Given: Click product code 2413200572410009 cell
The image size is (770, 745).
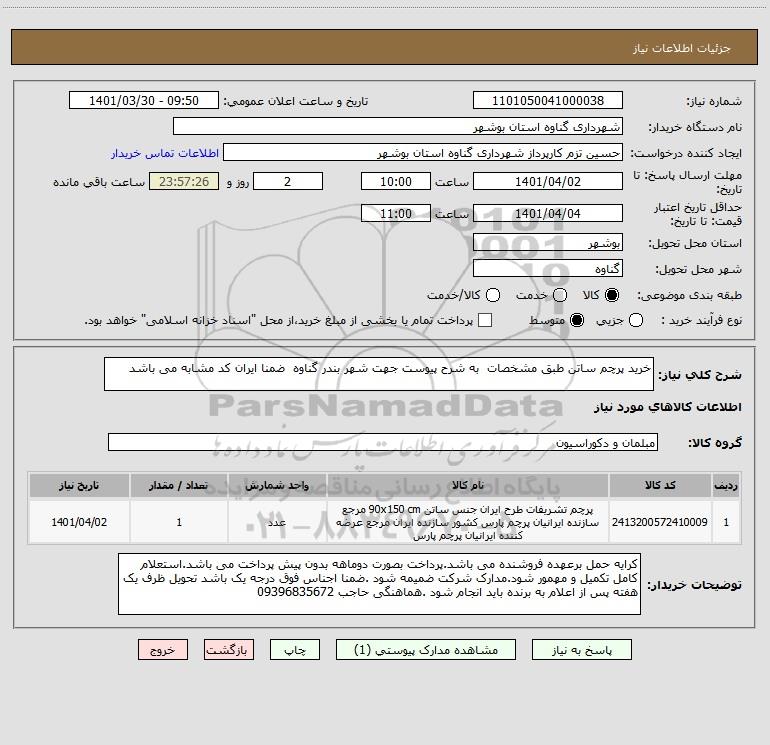Looking at the screenshot, I should pyautogui.click(x=660, y=522).
